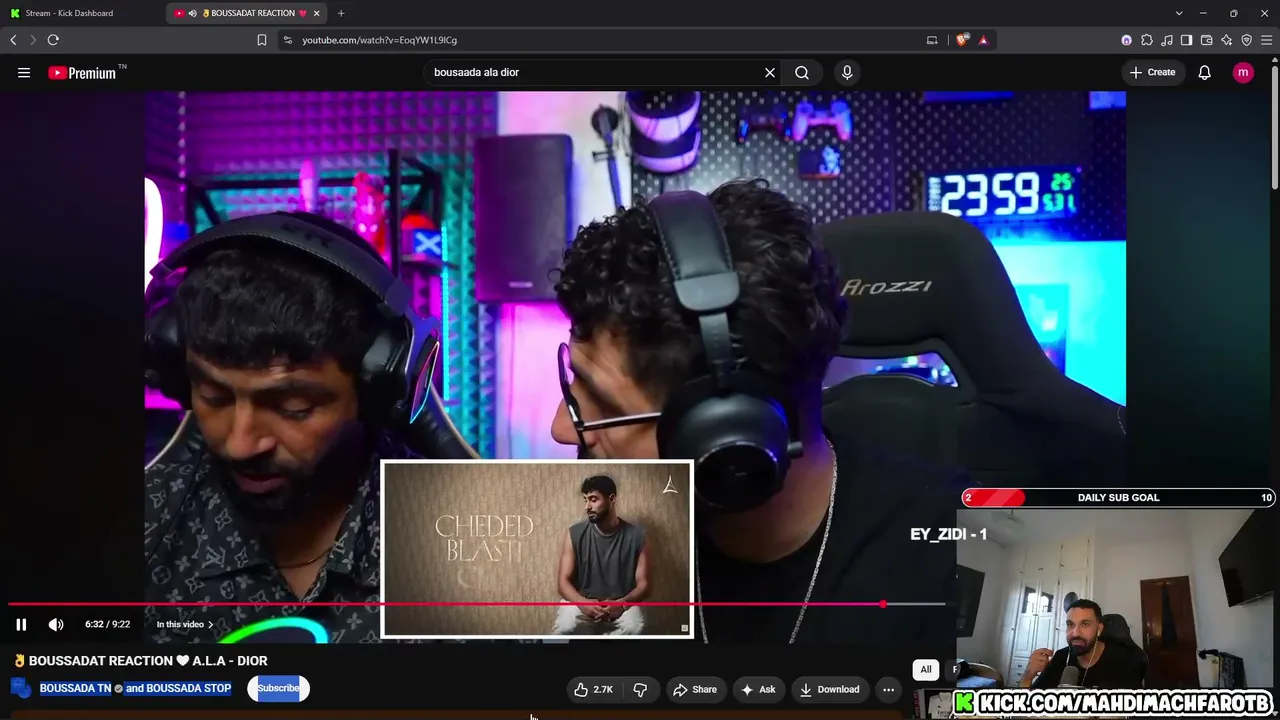This screenshot has width=1280, height=720.
Task: Open the Brave Shields lion icon
Action: 963,40
